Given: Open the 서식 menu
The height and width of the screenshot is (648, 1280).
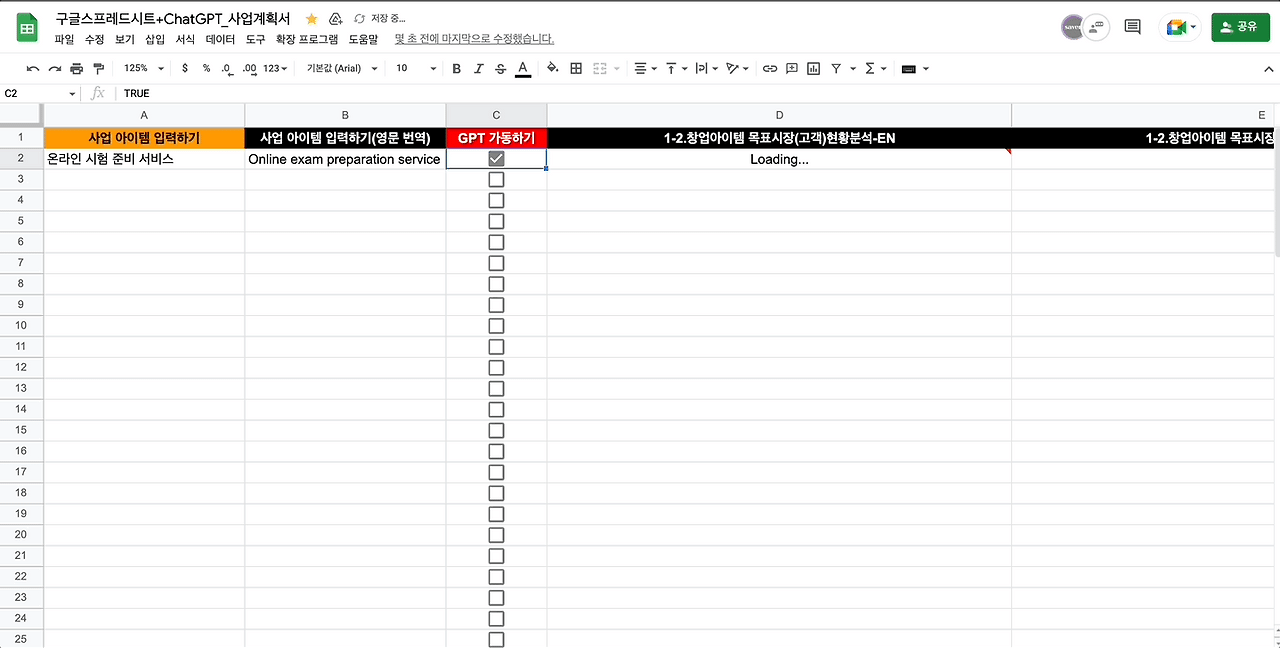Looking at the screenshot, I should pyautogui.click(x=185, y=39).
